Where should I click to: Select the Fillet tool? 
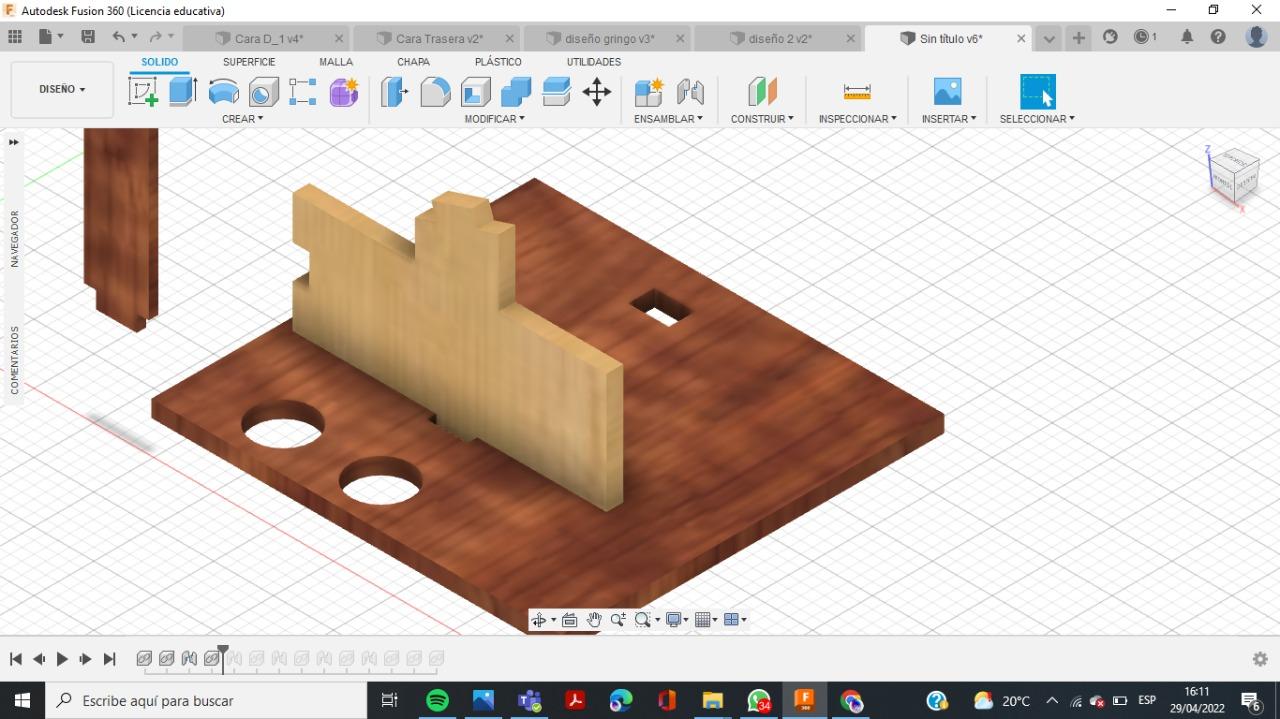pyautogui.click(x=435, y=92)
